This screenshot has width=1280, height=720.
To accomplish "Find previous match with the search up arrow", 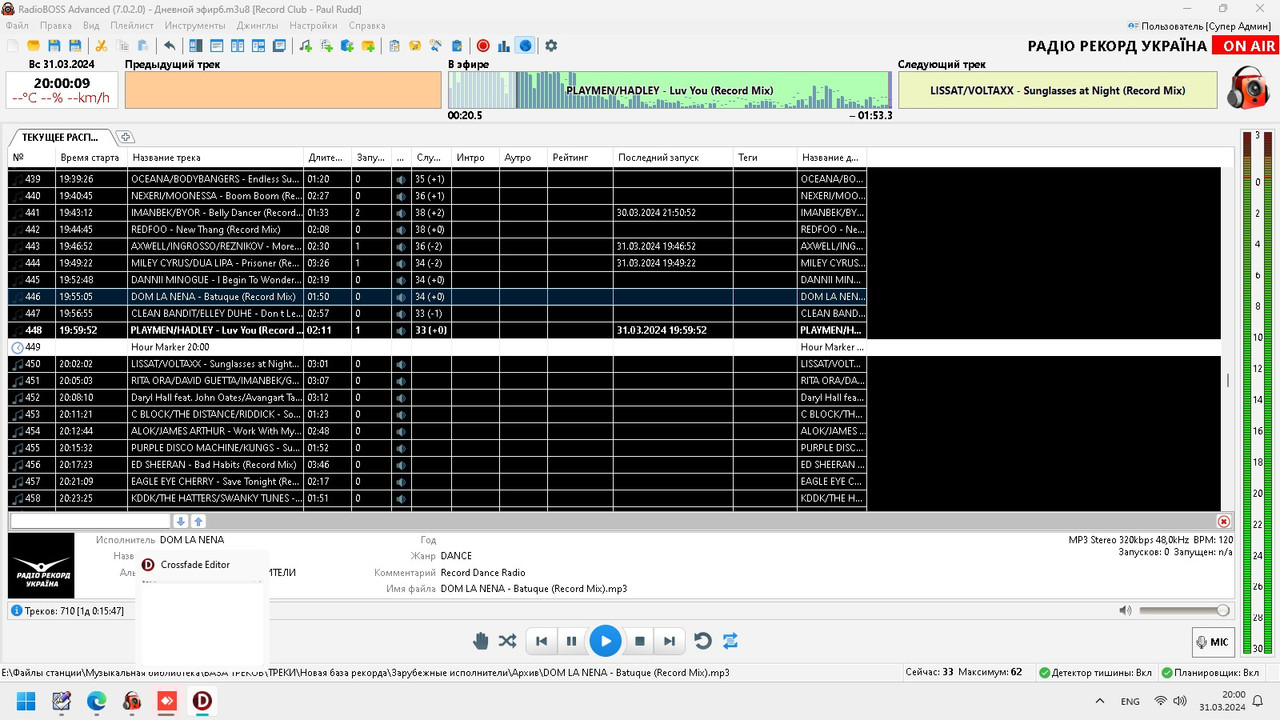I will (x=198, y=521).
